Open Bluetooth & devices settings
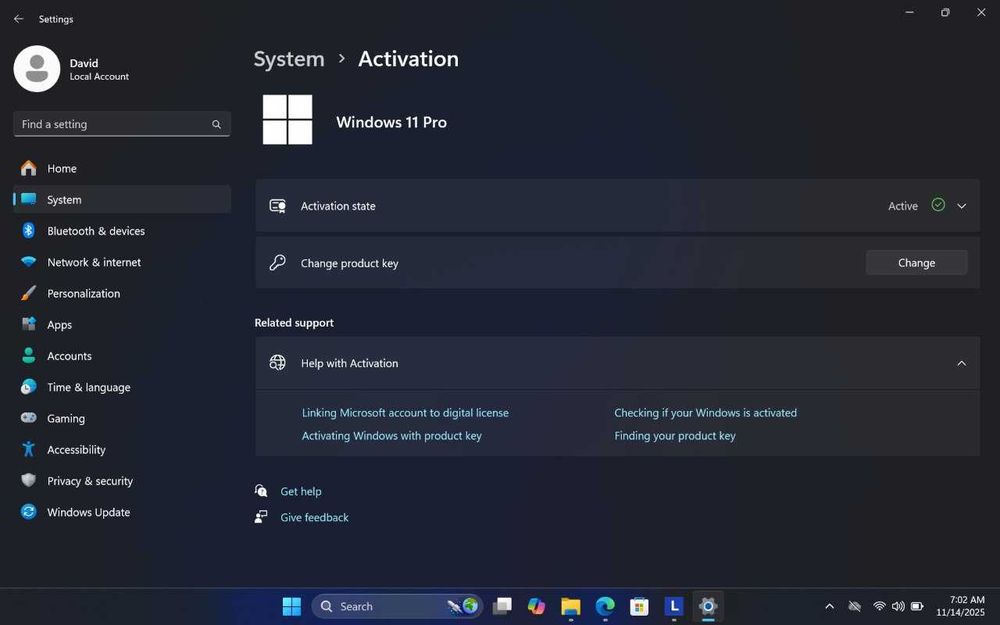The height and width of the screenshot is (625, 1000). (122, 231)
